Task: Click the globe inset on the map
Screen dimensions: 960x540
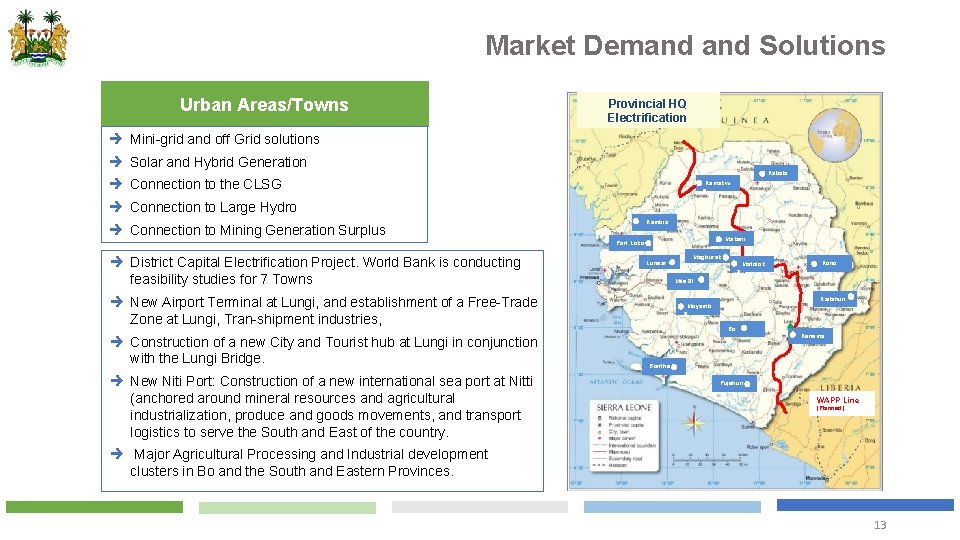Action: pyautogui.click(x=834, y=135)
